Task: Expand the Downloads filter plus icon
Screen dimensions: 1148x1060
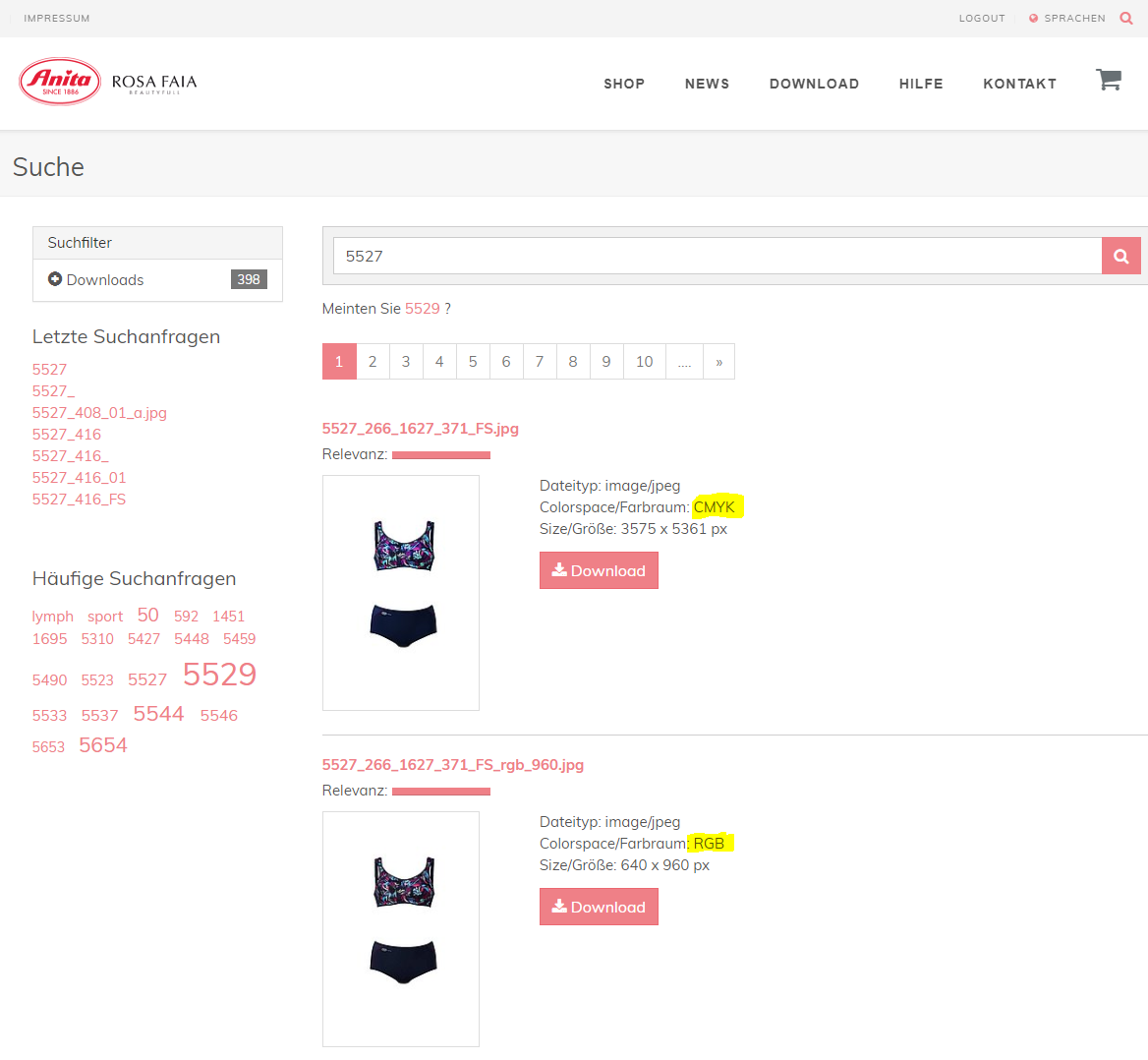Action: [x=55, y=279]
